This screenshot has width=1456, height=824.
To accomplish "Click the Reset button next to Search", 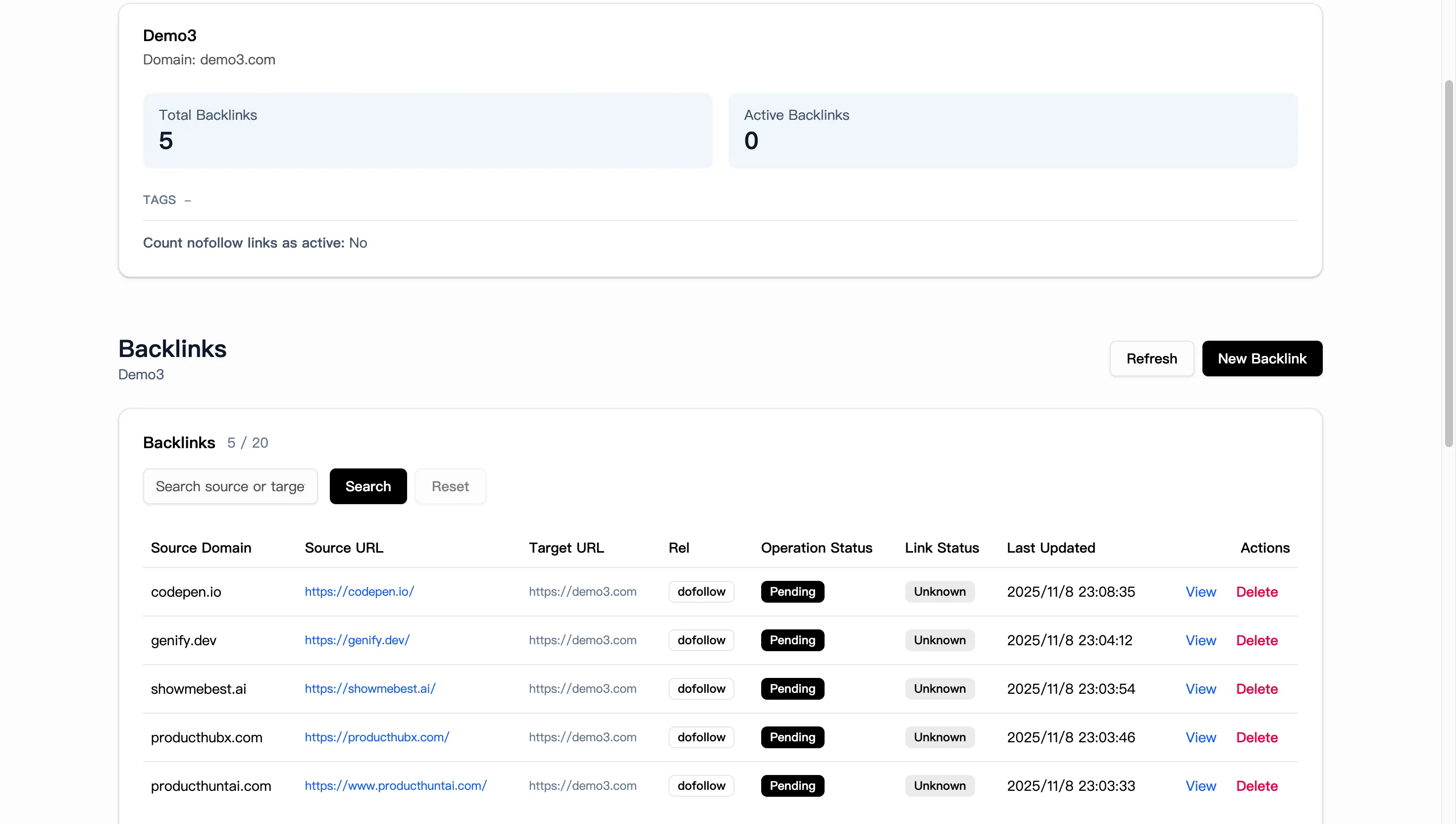I will [x=450, y=486].
